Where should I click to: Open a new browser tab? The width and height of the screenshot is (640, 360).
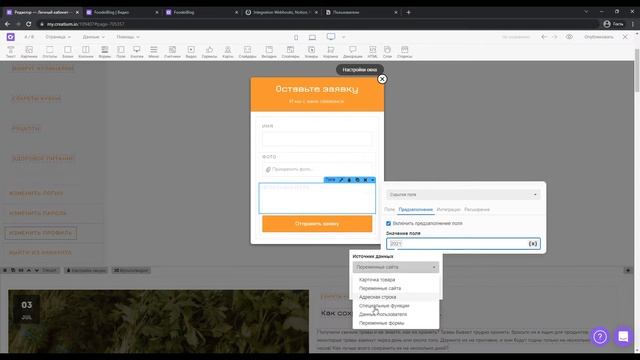tap(408, 12)
